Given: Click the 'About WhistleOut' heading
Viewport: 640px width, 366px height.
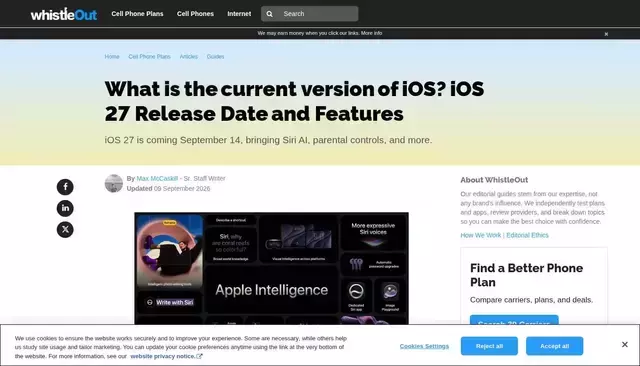Looking at the screenshot, I should pyautogui.click(x=494, y=180).
